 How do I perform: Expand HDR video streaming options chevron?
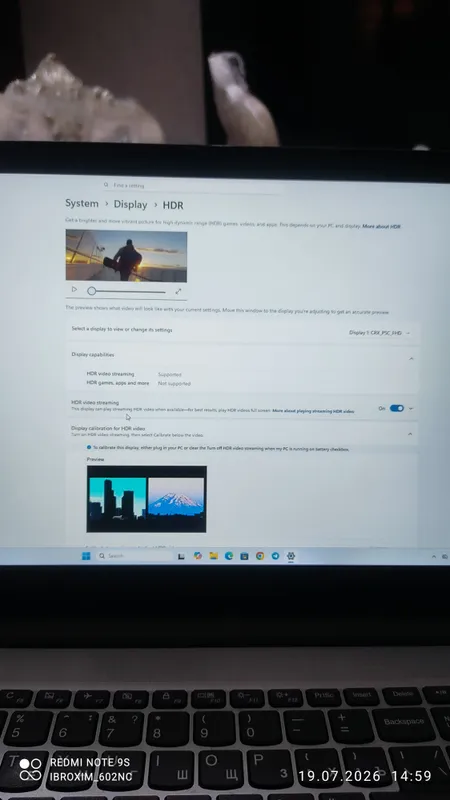(x=411, y=408)
